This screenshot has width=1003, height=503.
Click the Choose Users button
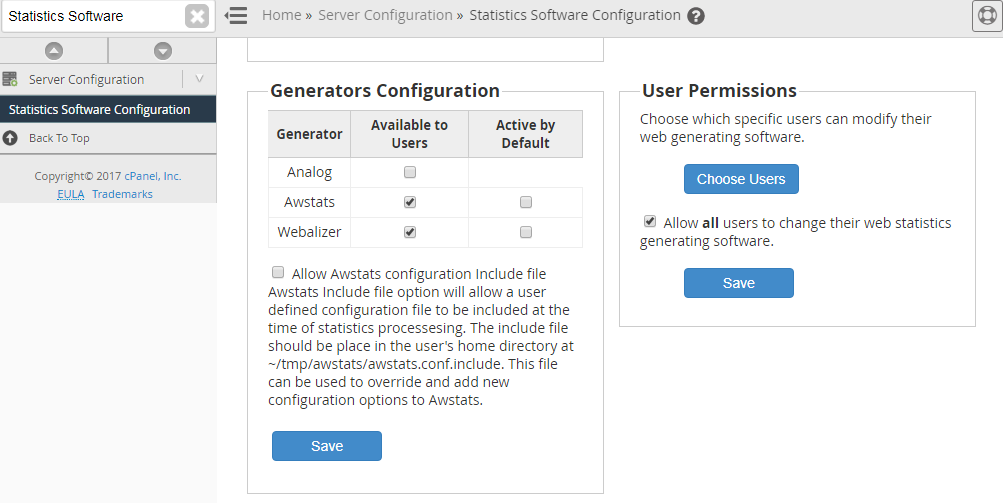tap(741, 179)
